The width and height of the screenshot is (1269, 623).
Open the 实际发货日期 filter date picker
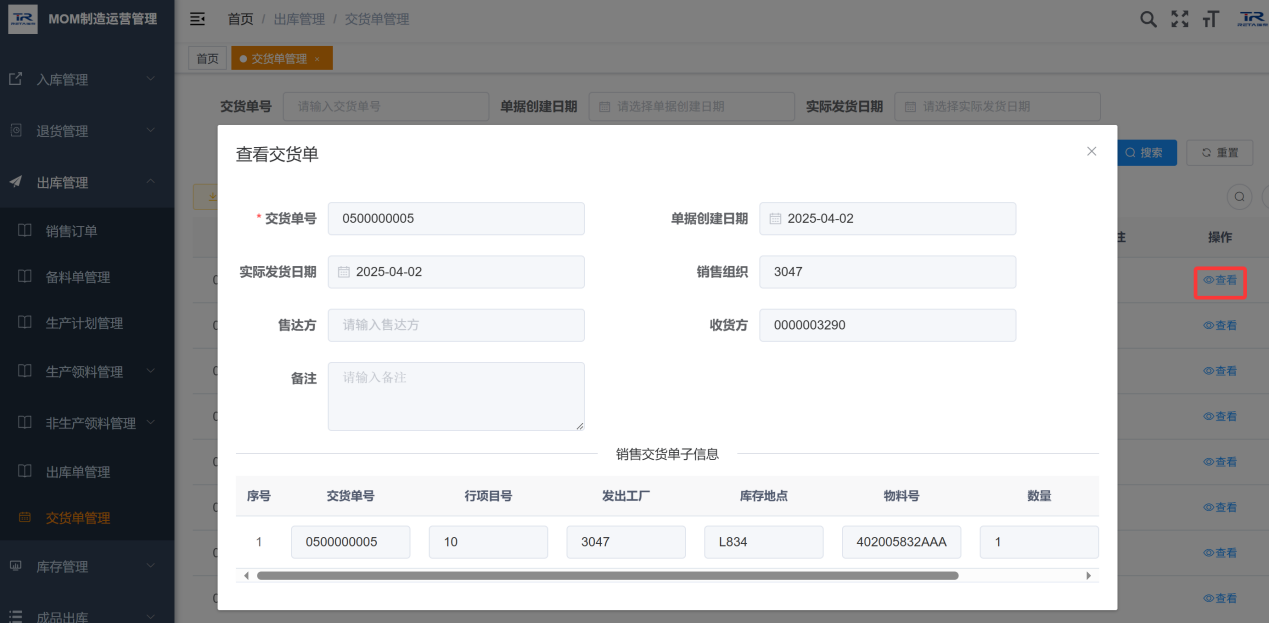[x=997, y=106]
